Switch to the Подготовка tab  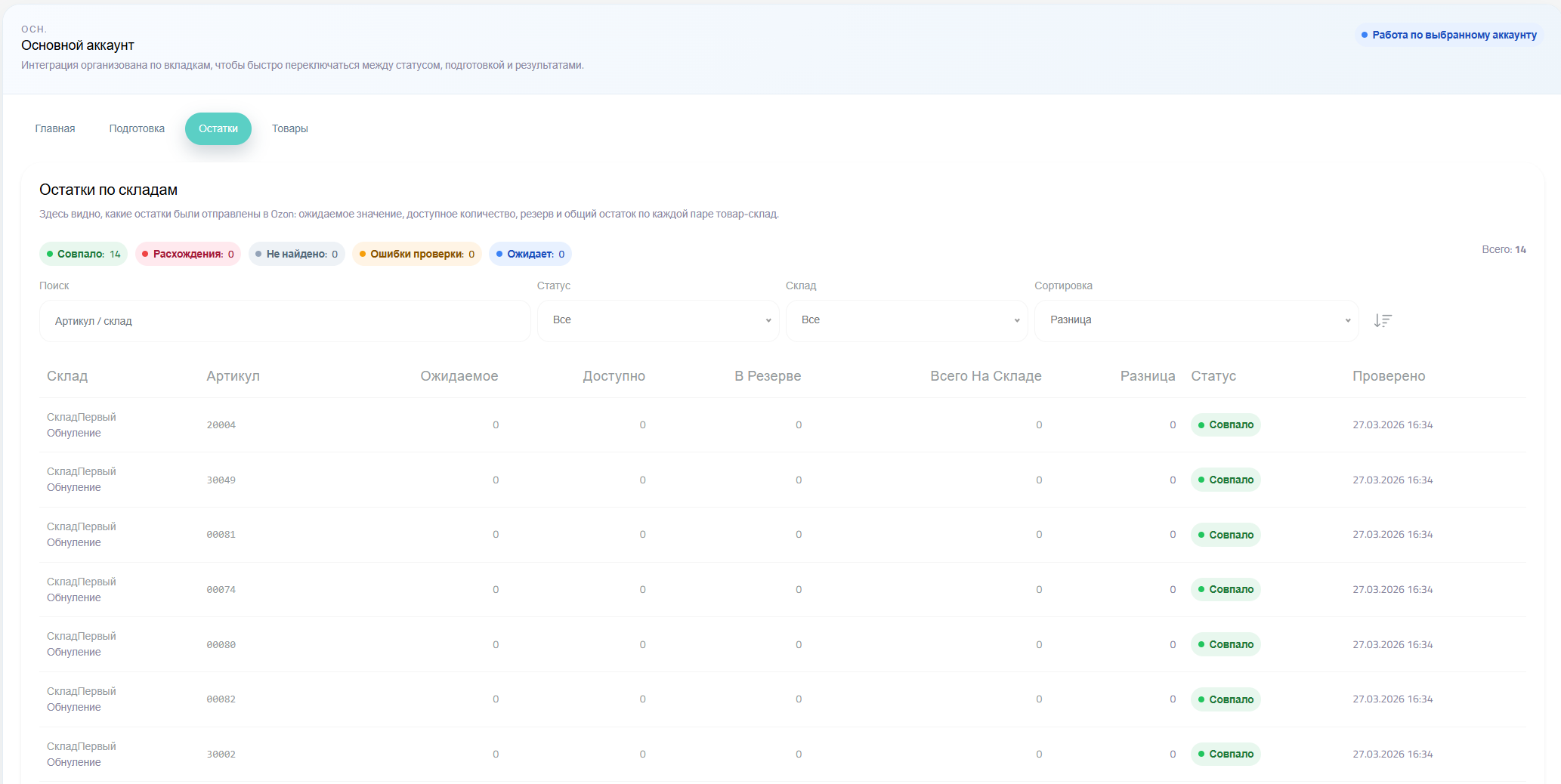point(137,128)
